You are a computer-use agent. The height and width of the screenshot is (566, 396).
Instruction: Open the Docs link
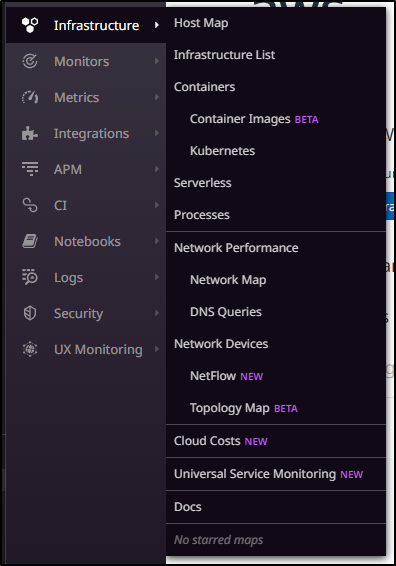click(x=188, y=507)
